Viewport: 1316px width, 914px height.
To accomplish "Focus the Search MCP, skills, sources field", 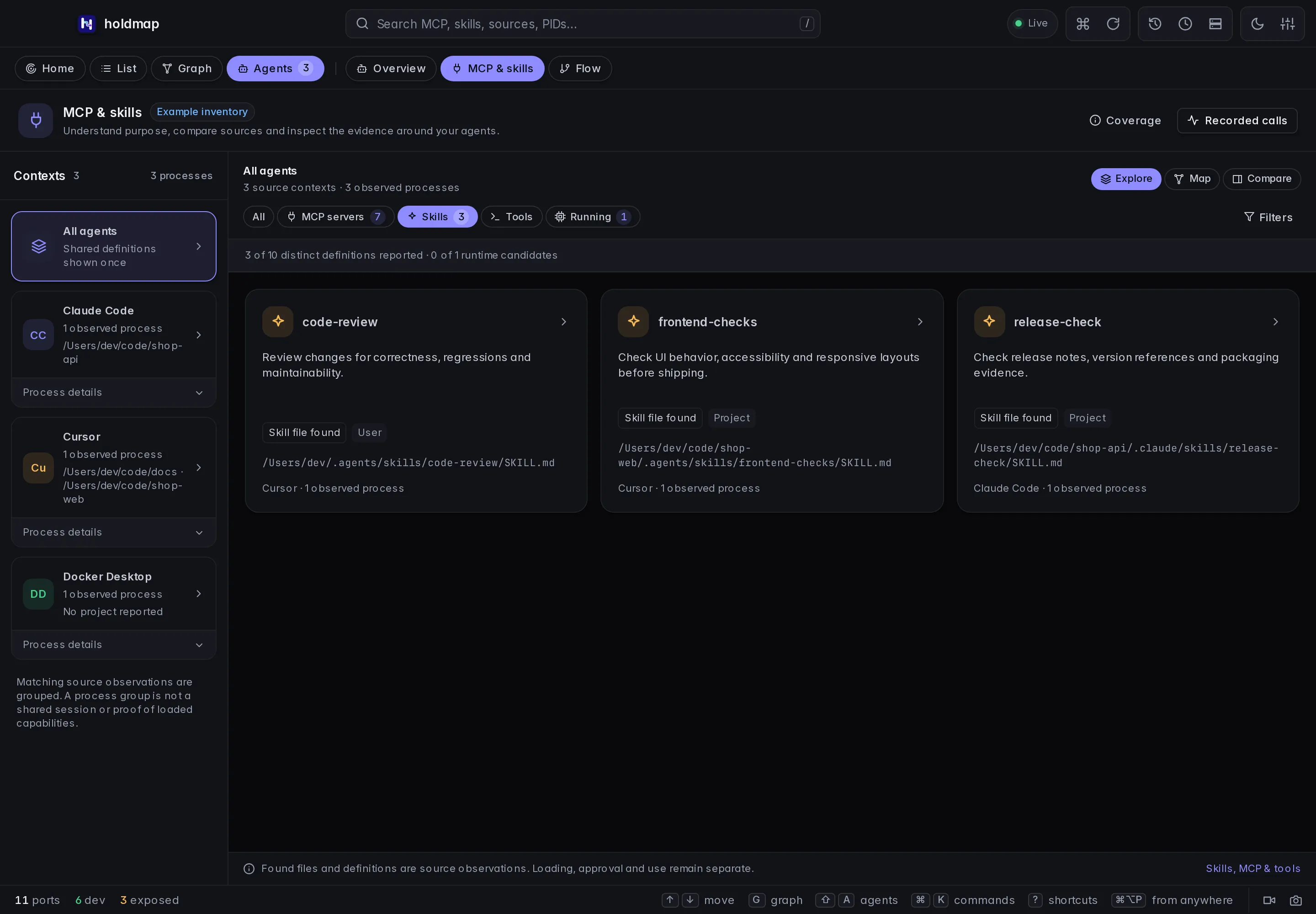I will click(583, 23).
